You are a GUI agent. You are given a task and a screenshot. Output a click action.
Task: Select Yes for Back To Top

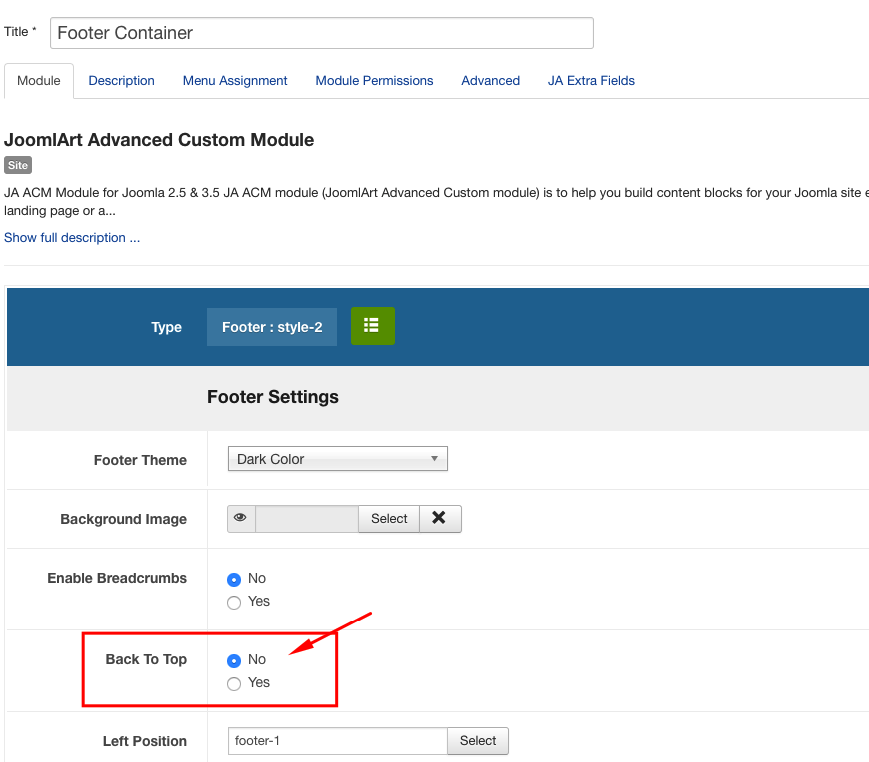pos(234,683)
